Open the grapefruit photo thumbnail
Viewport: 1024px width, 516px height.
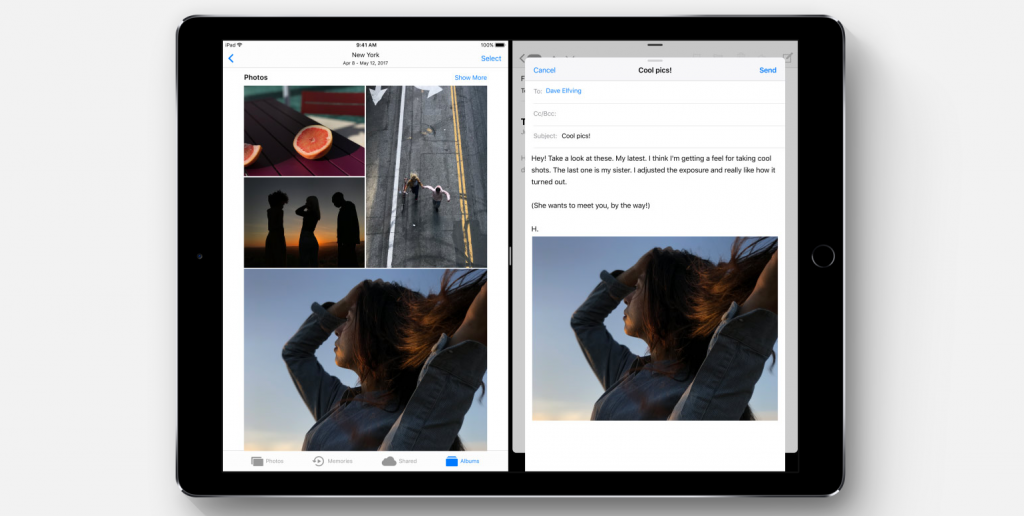pyautogui.click(x=304, y=131)
